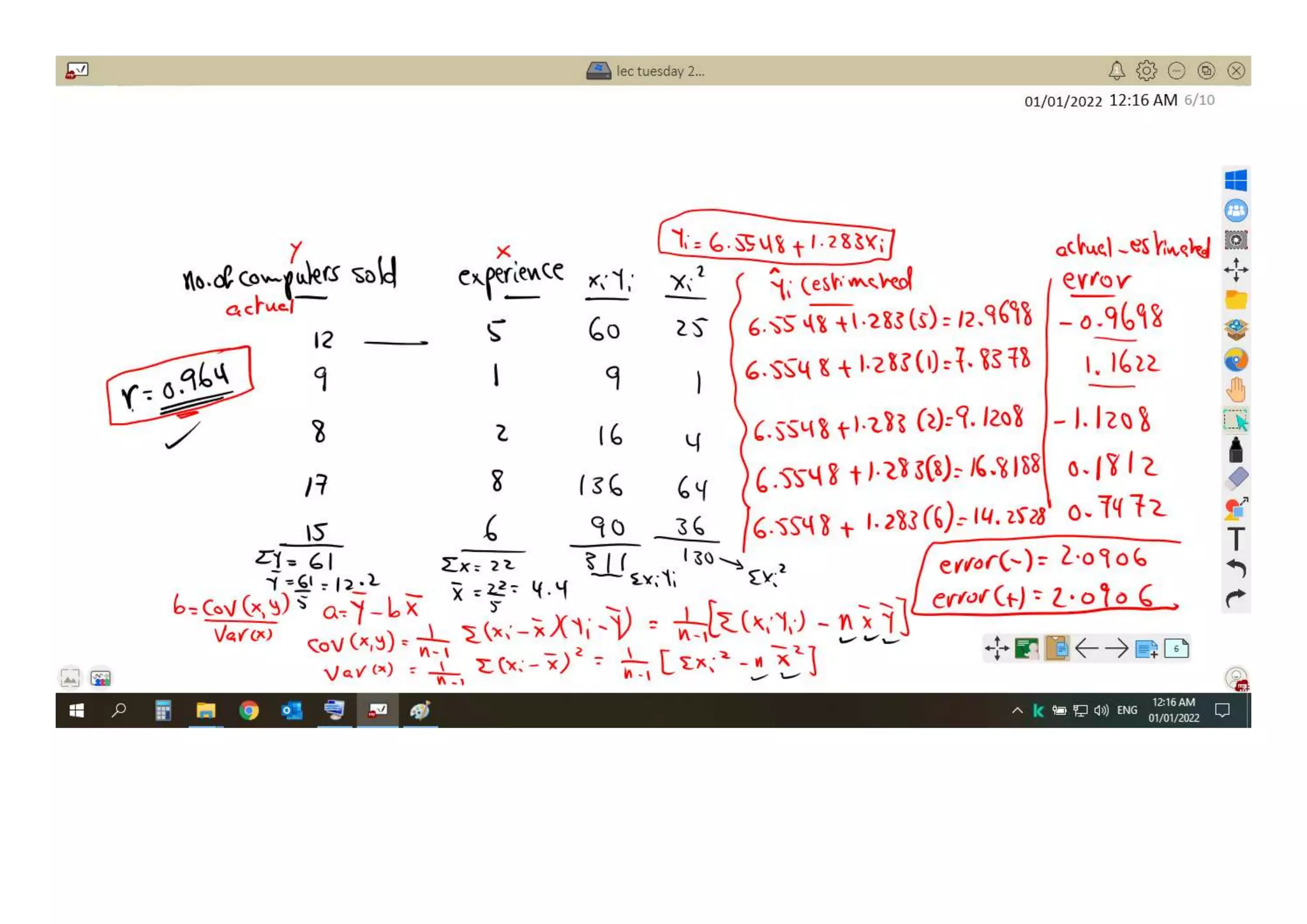Click the user avatar icon bottom-right
The width and height of the screenshot is (1307, 924).
(x=1237, y=678)
